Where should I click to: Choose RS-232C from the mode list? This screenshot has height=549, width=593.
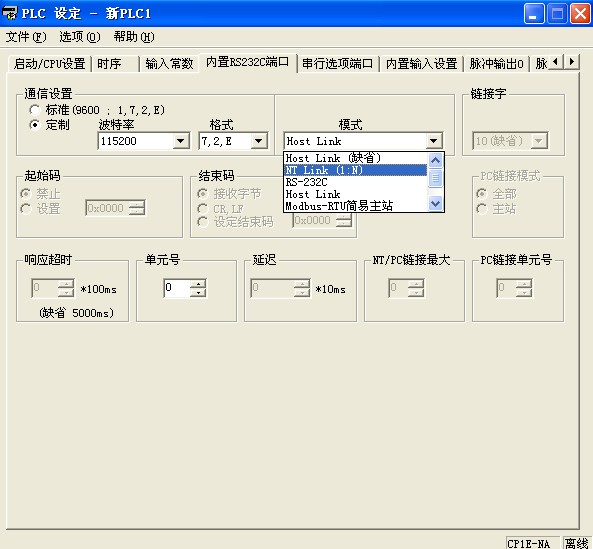click(355, 182)
